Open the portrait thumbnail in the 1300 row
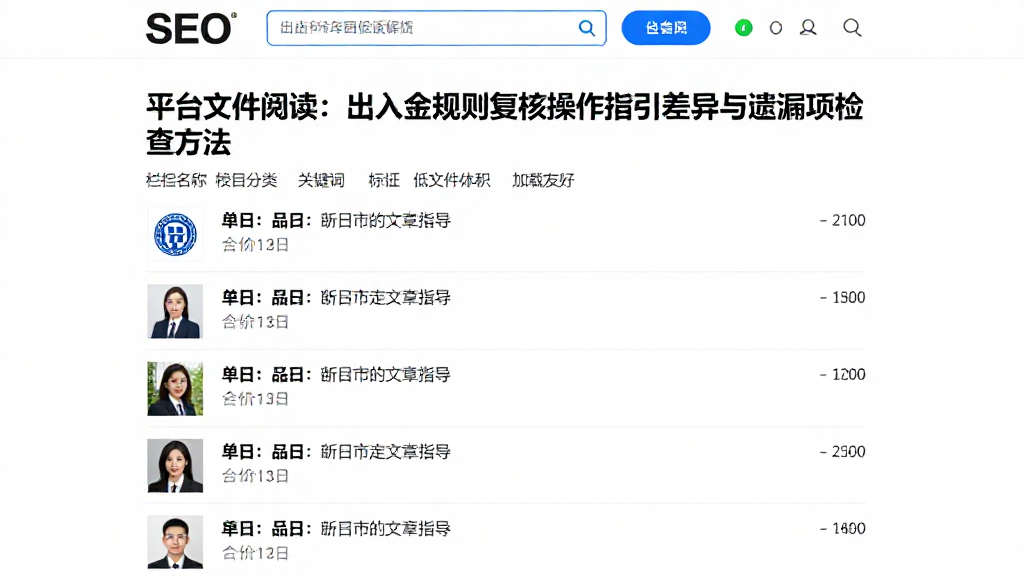The image size is (1024, 576). [175, 312]
